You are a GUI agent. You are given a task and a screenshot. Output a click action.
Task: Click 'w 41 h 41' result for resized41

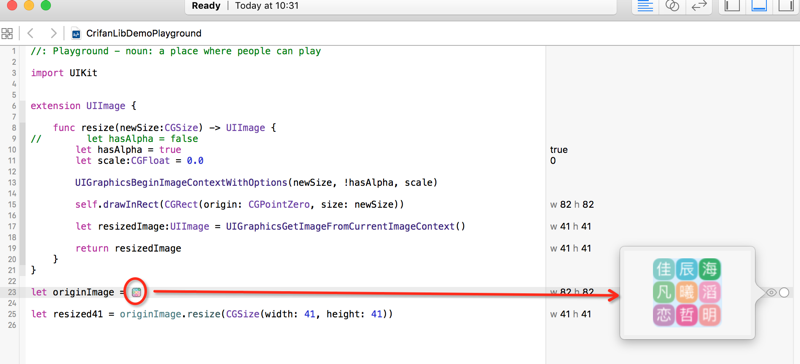[570, 314]
